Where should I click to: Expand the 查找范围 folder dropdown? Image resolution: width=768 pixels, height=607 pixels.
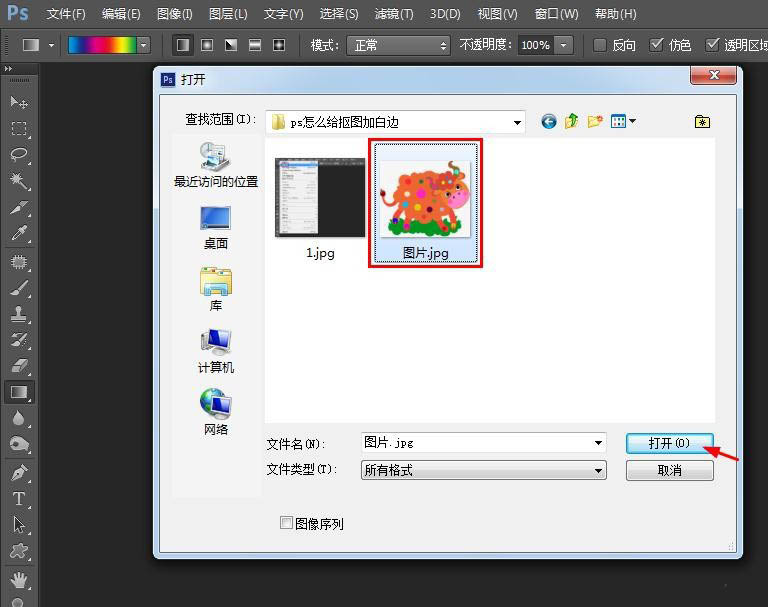[517, 122]
